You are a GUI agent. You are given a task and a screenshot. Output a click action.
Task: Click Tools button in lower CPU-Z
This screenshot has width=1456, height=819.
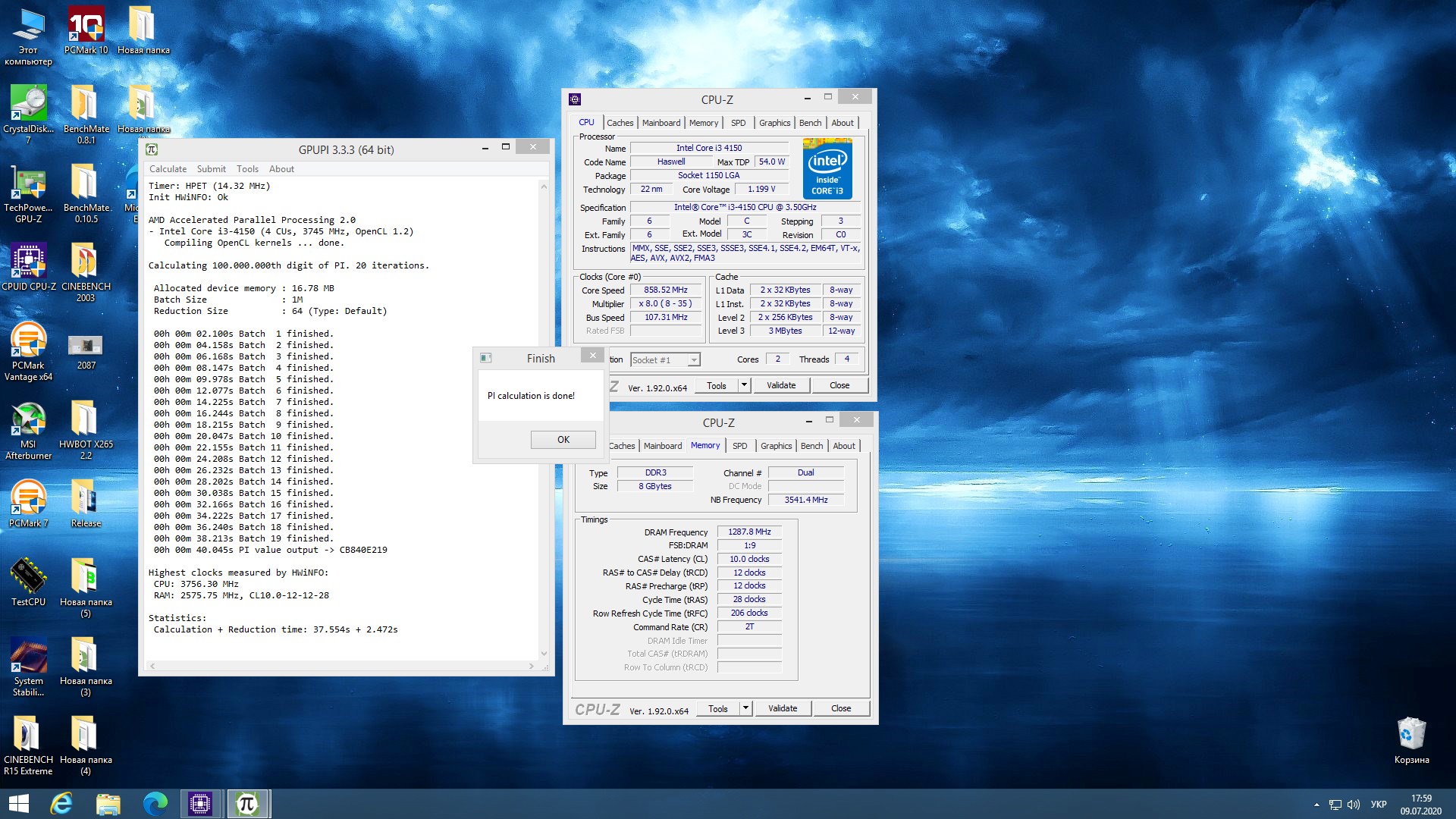[718, 709]
